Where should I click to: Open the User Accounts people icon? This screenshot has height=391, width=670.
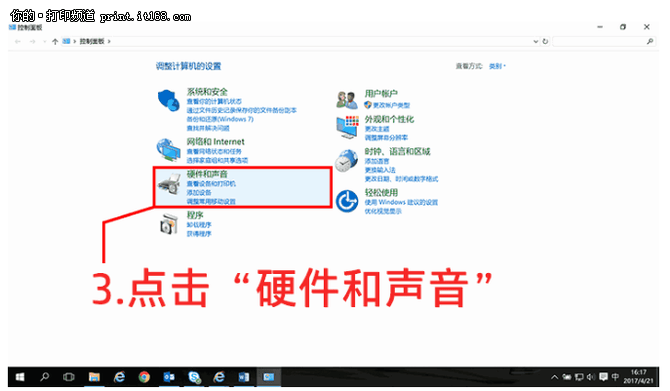tap(347, 100)
